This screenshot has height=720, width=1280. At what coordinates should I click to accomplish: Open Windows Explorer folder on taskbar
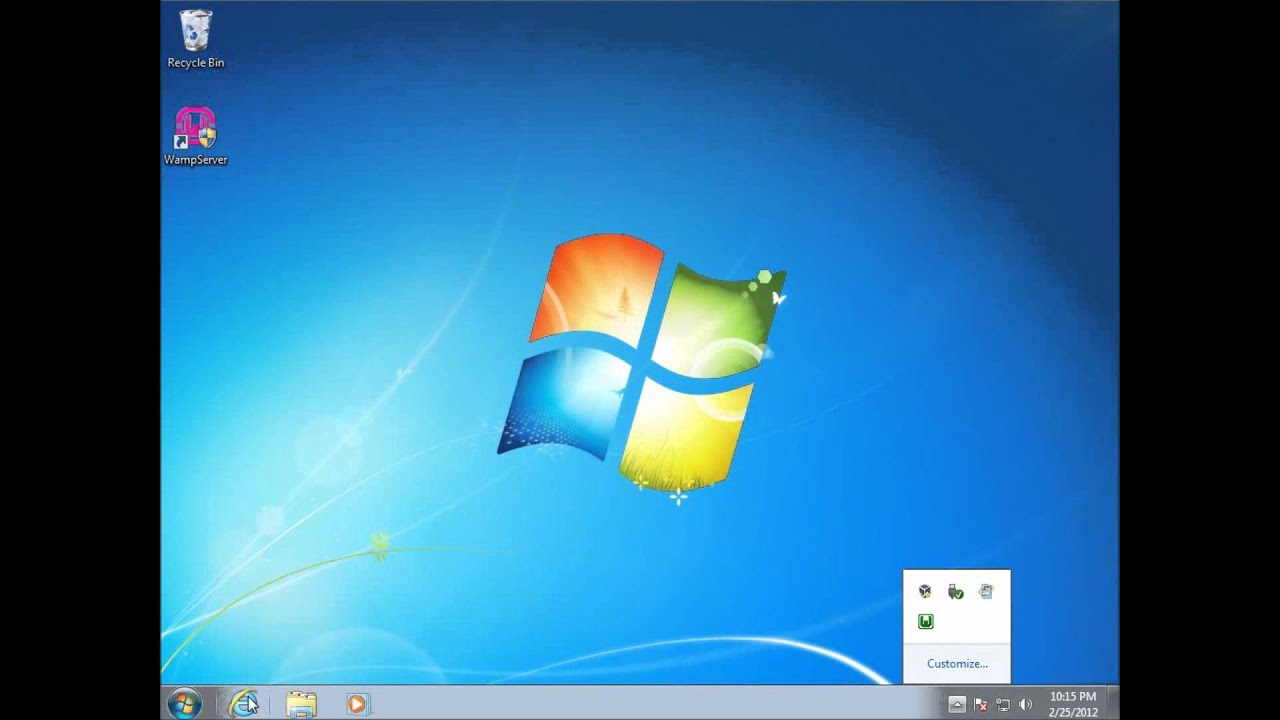pos(301,704)
